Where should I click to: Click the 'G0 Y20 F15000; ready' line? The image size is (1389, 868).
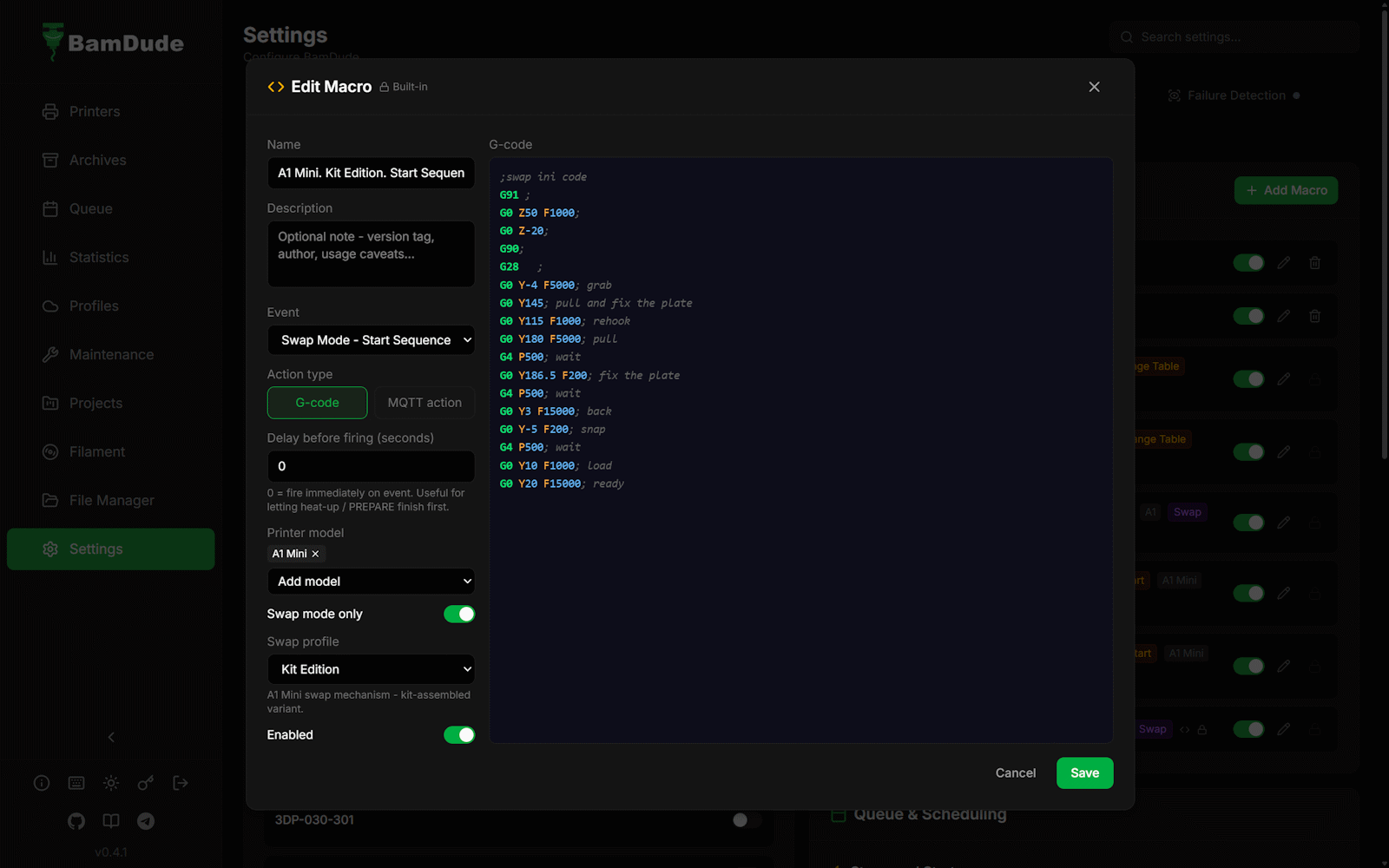click(562, 484)
